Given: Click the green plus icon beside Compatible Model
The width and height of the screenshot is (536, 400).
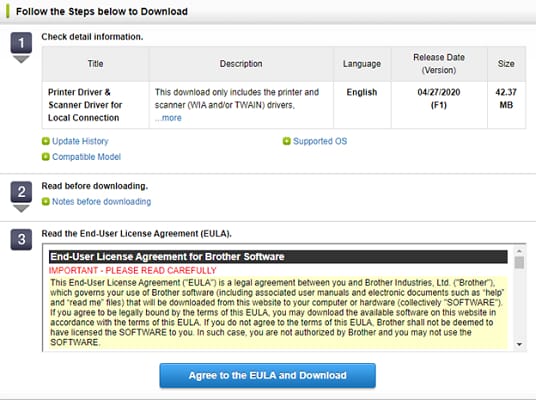Looking at the screenshot, I should click(46, 157).
